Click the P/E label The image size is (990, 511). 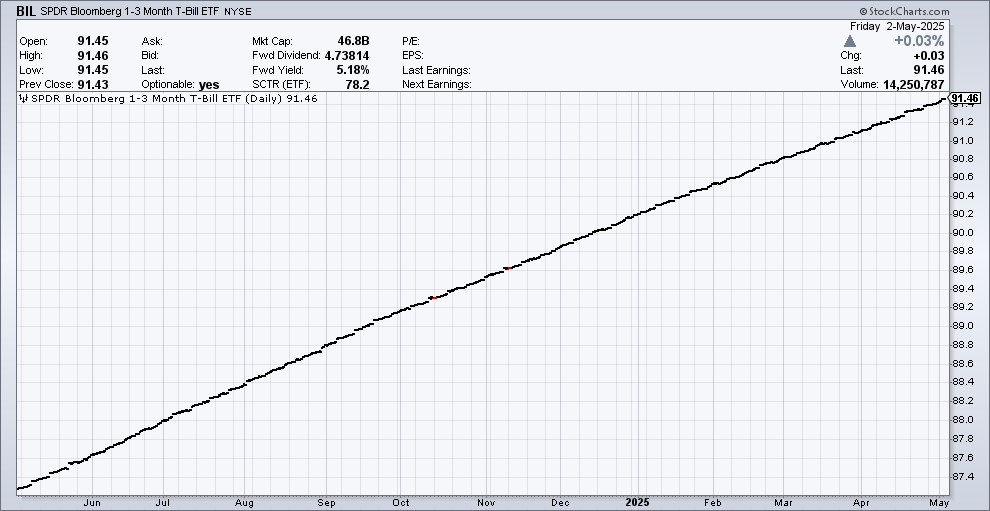412,41
